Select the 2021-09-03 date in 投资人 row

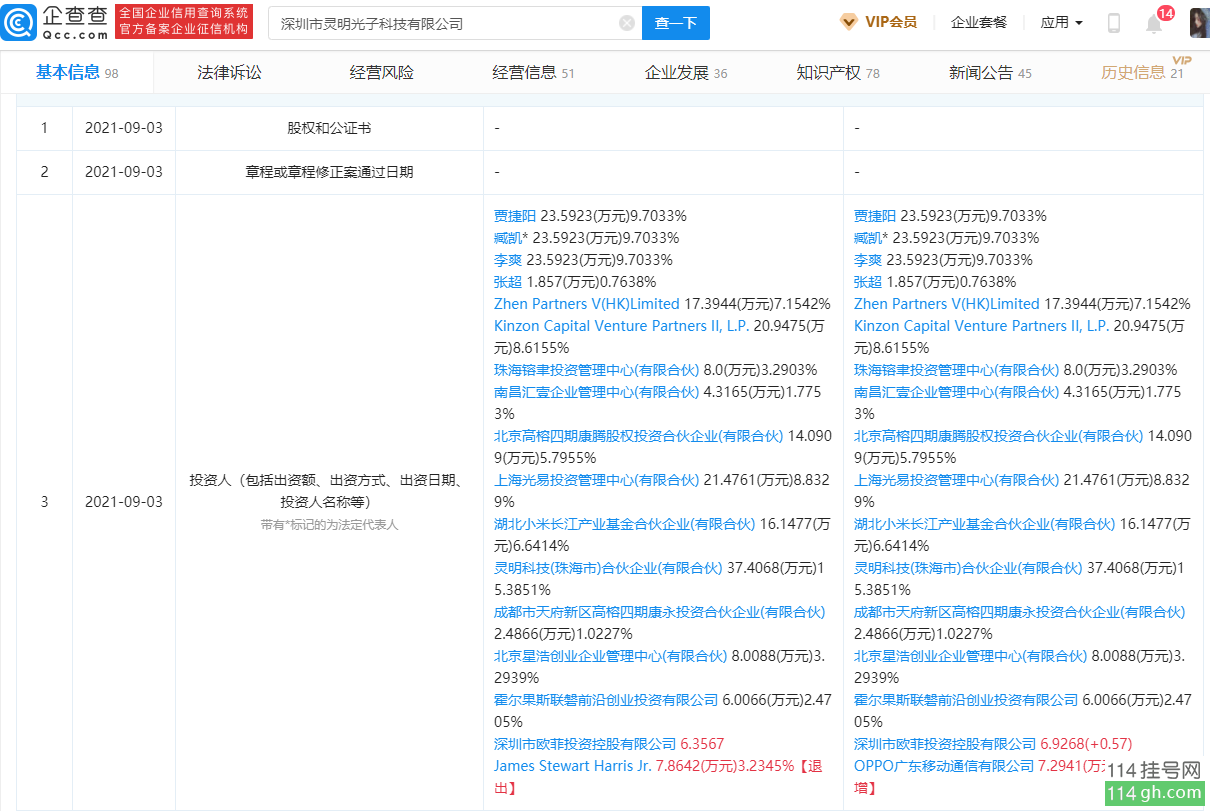124,502
